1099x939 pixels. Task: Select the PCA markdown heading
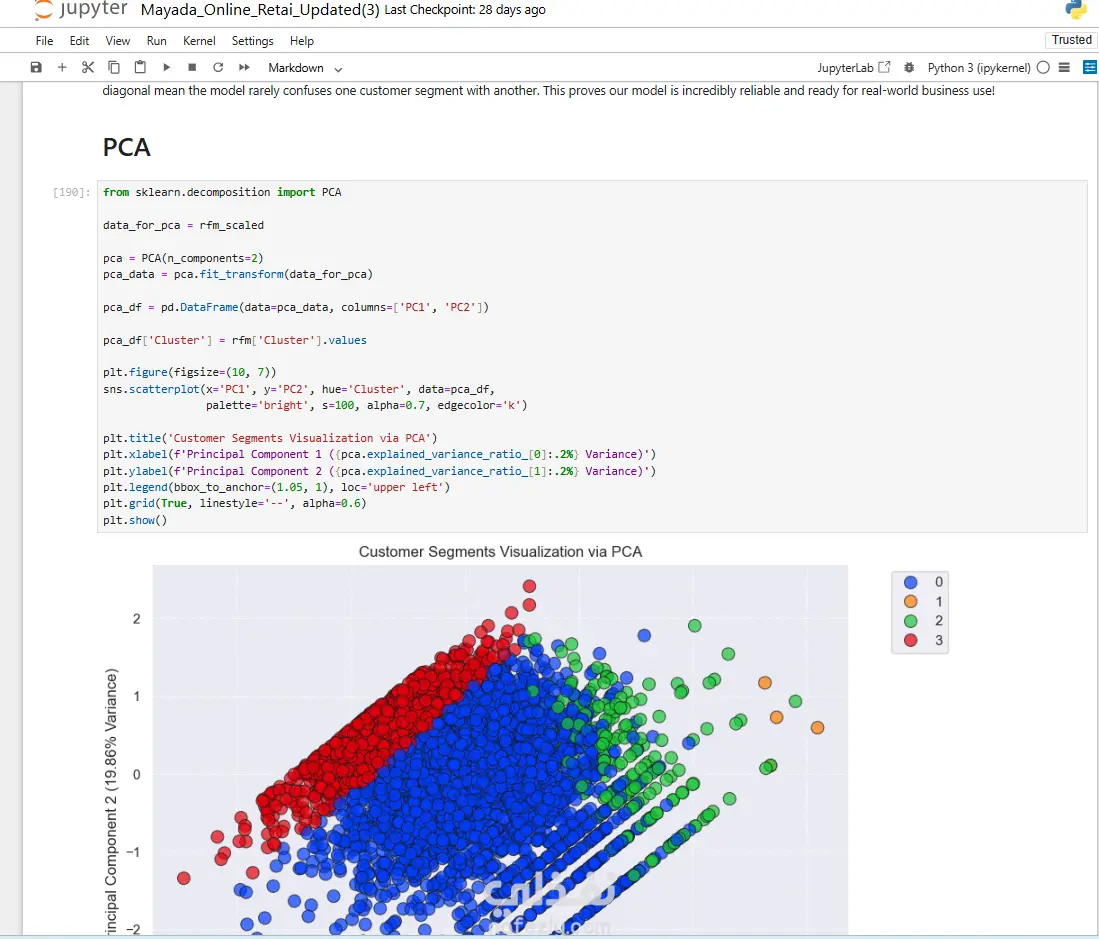pyautogui.click(x=126, y=147)
